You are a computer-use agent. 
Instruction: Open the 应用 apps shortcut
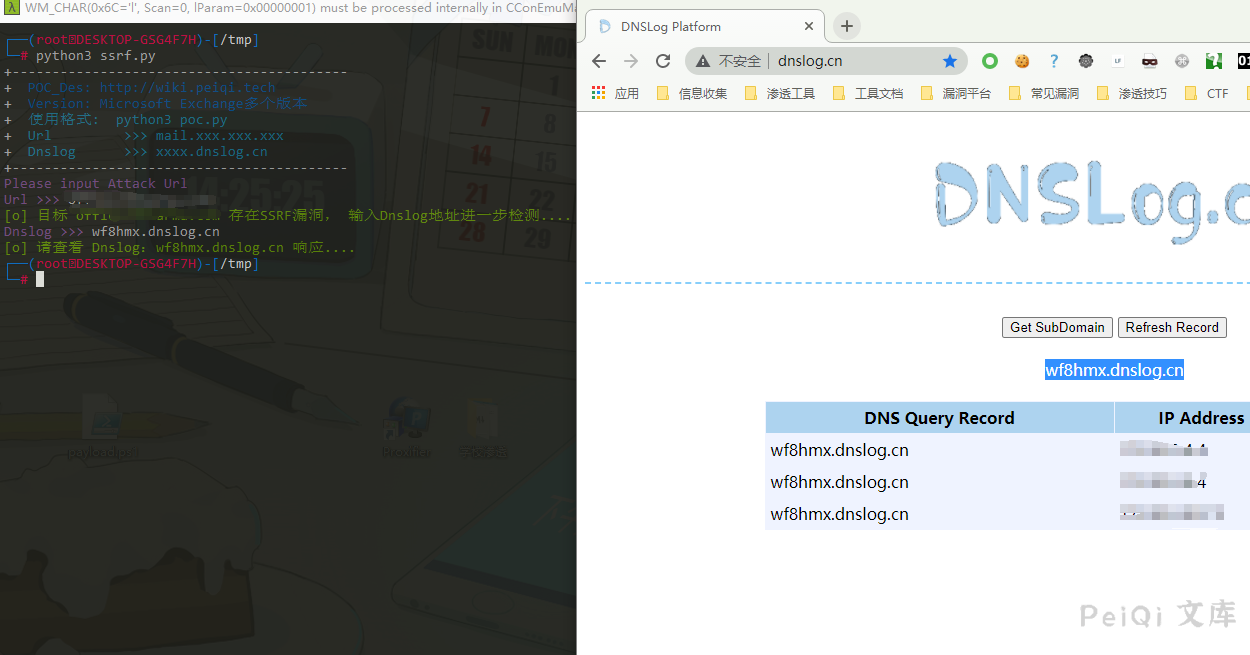pos(615,93)
